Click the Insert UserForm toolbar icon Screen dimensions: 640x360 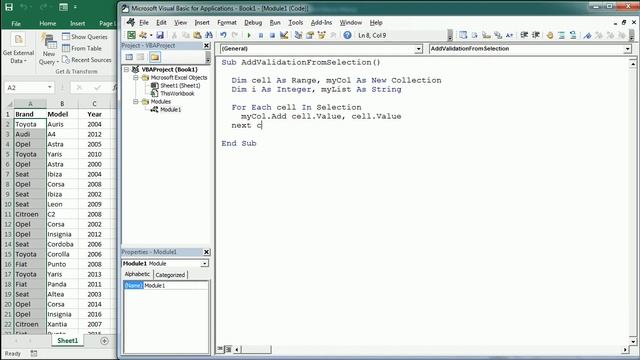[142, 36]
